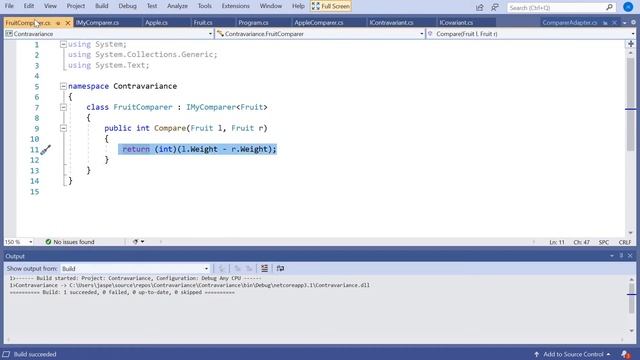Collapse the Compare method block
The height and width of the screenshot is (360, 640).
(x=63, y=128)
